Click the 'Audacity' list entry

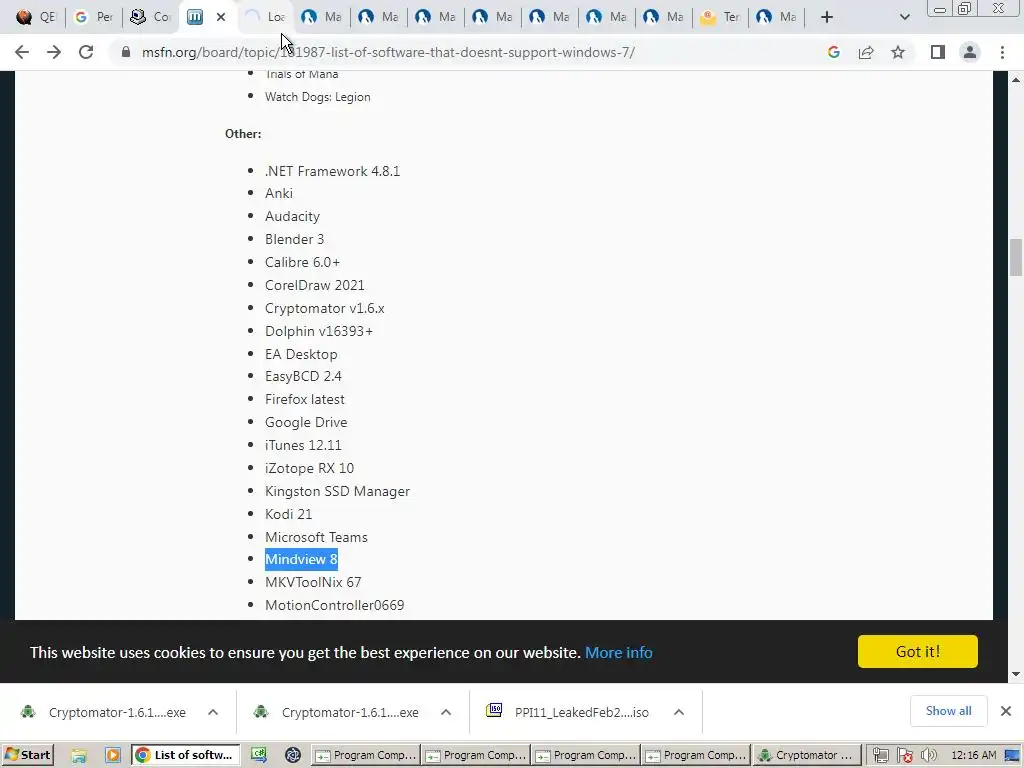tap(292, 216)
